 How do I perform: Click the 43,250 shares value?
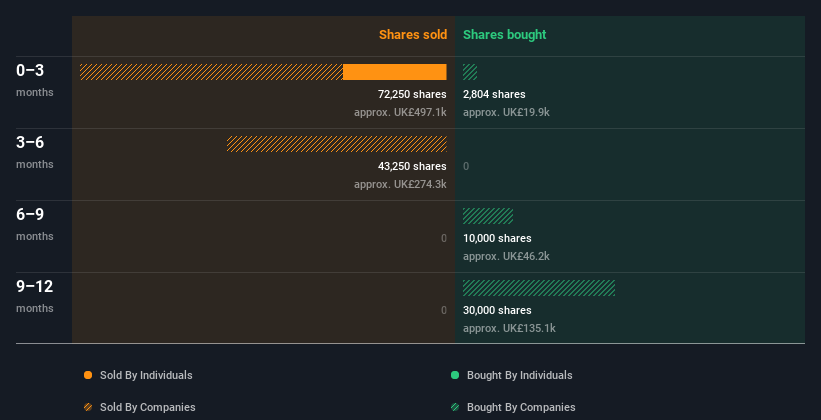pos(412,167)
